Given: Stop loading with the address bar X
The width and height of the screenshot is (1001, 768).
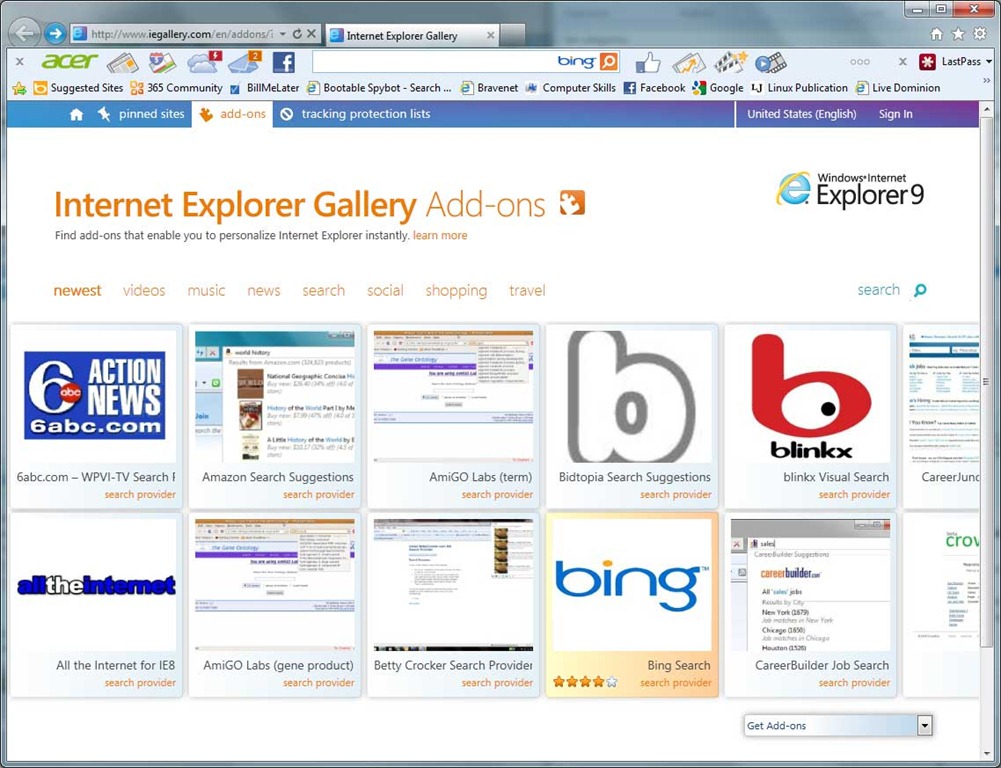Looking at the screenshot, I should (x=312, y=34).
